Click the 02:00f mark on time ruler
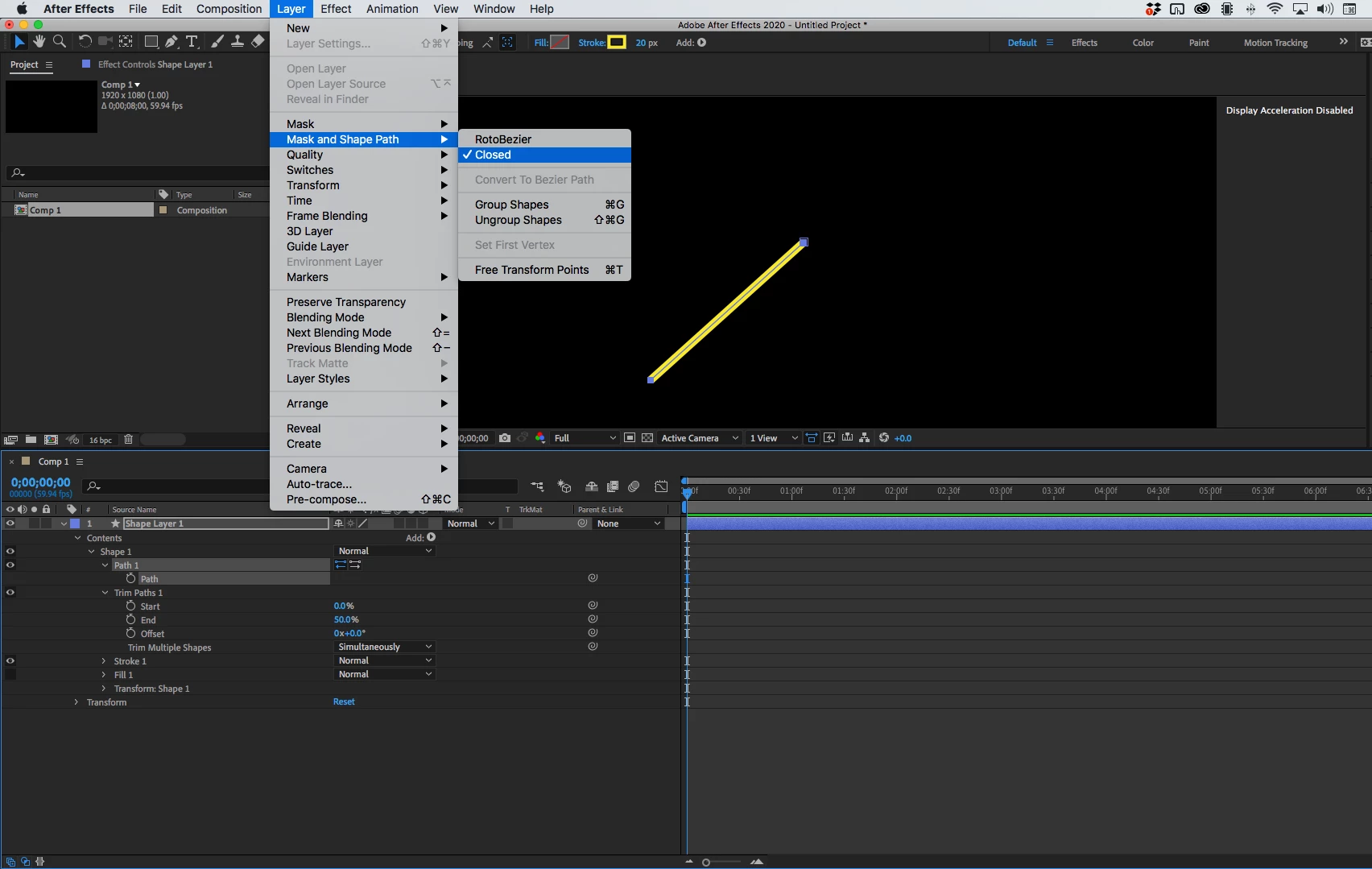The height and width of the screenshot is (869, 1372). pos(896,490)
